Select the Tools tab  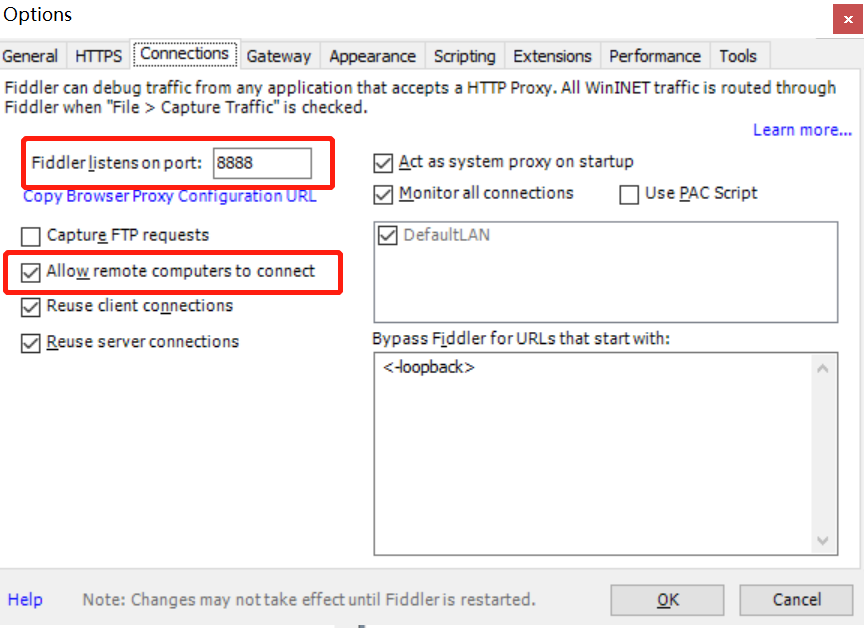coord(738,56)
